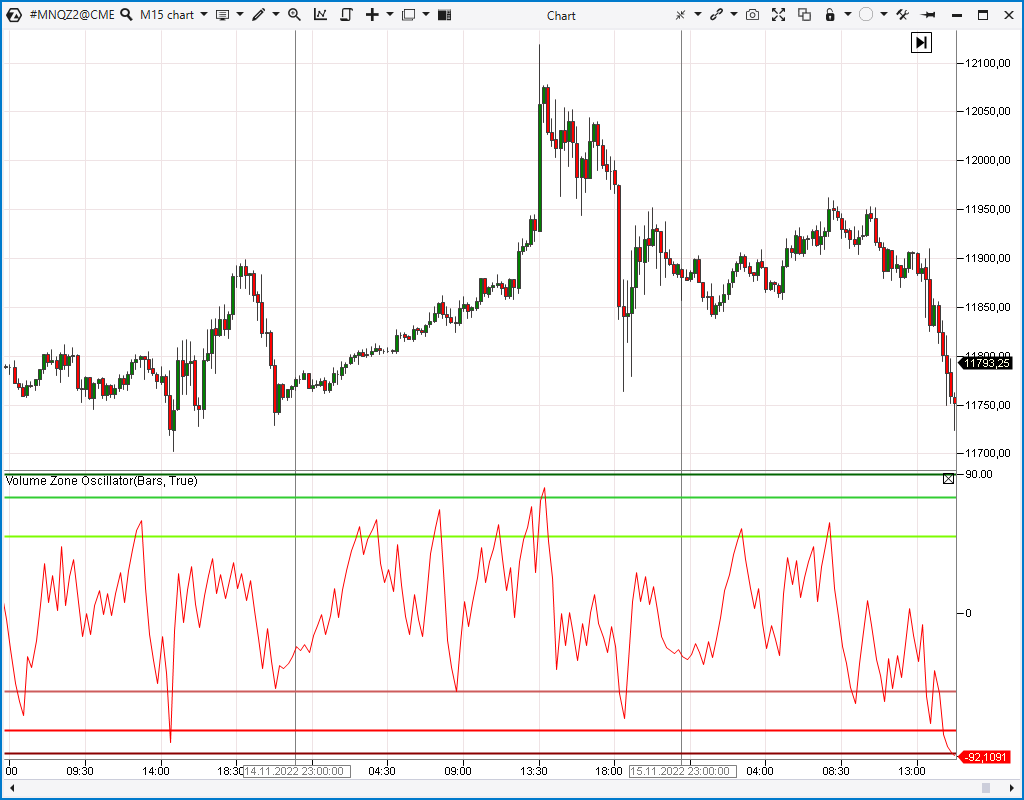Jump to latest bar button
Image resolution: width=1024 pixels, height=800 pixels.
[921, 42]
